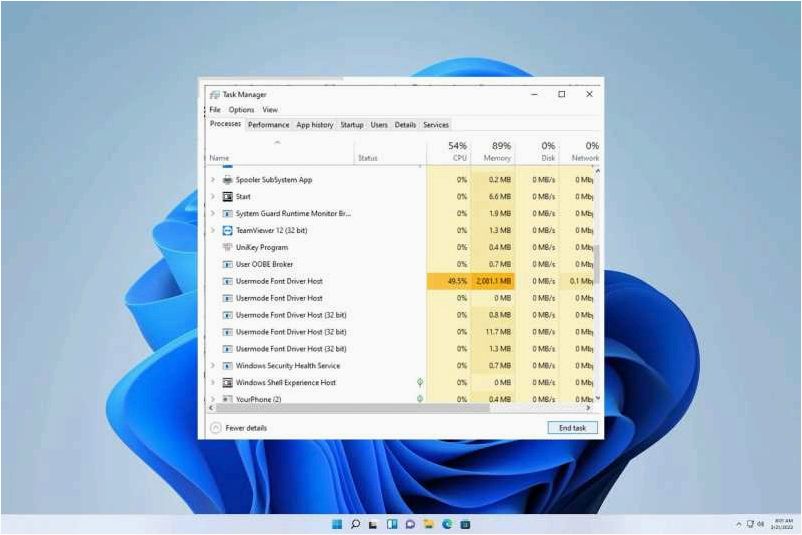Open Widgets from the taskbar

392,524
